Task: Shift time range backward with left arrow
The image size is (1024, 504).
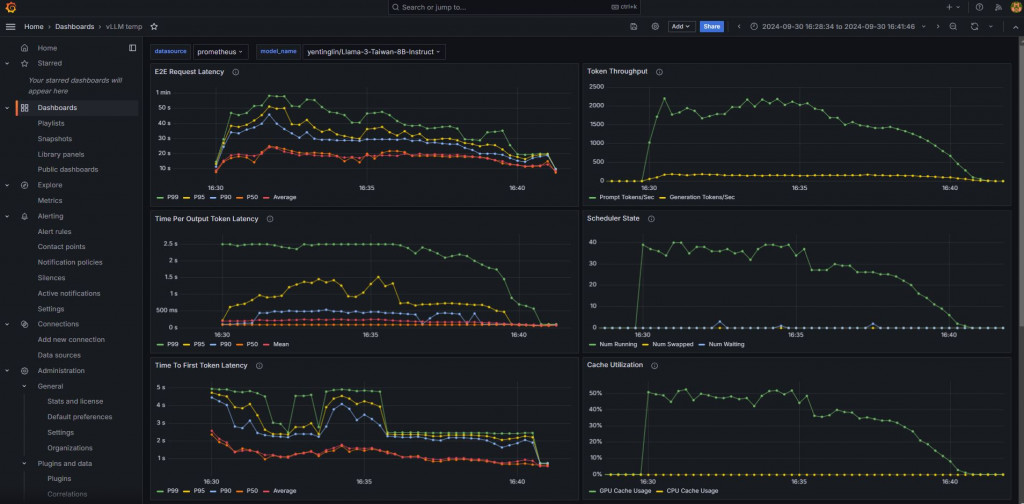Action: tap(739, 27)
